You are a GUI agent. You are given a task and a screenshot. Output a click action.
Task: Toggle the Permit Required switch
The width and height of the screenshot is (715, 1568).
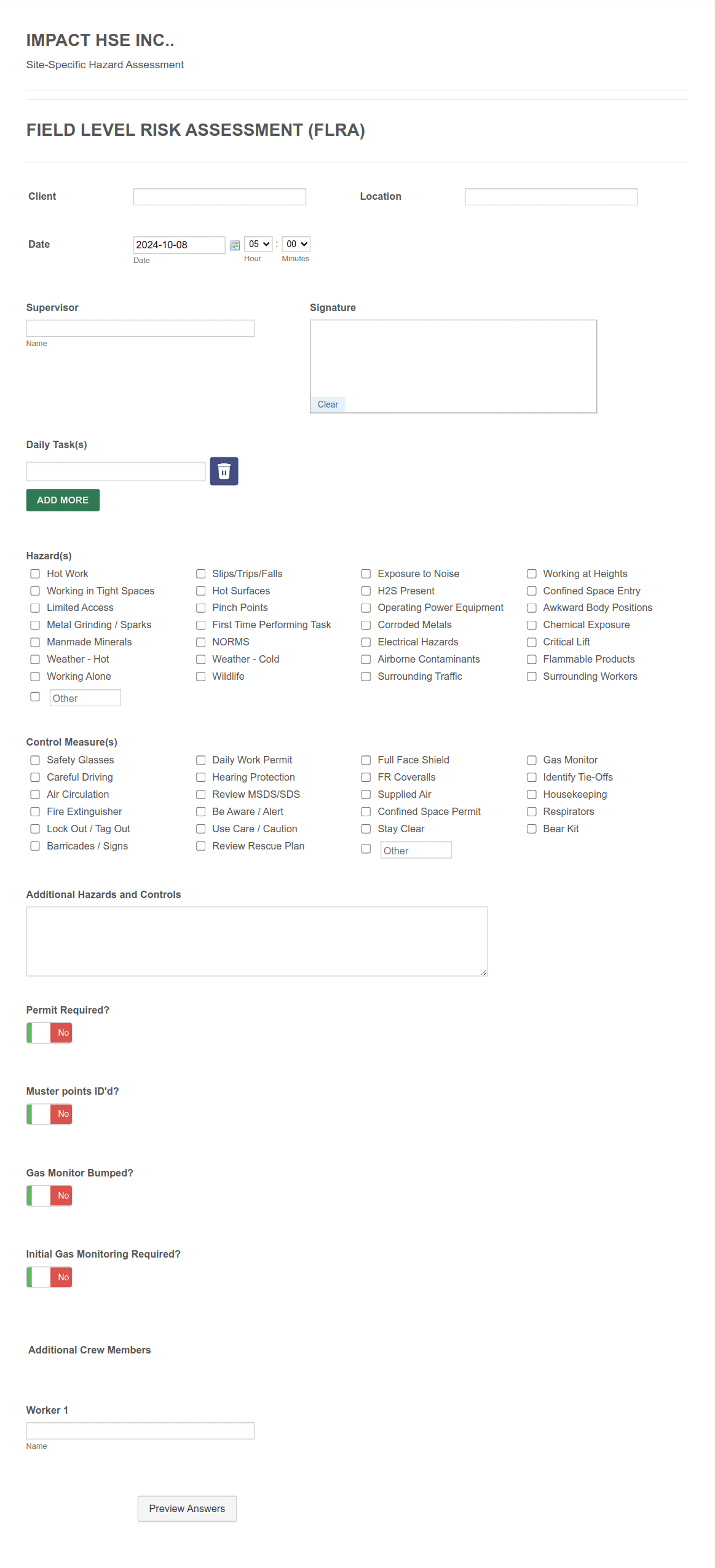coord(49,1033)
